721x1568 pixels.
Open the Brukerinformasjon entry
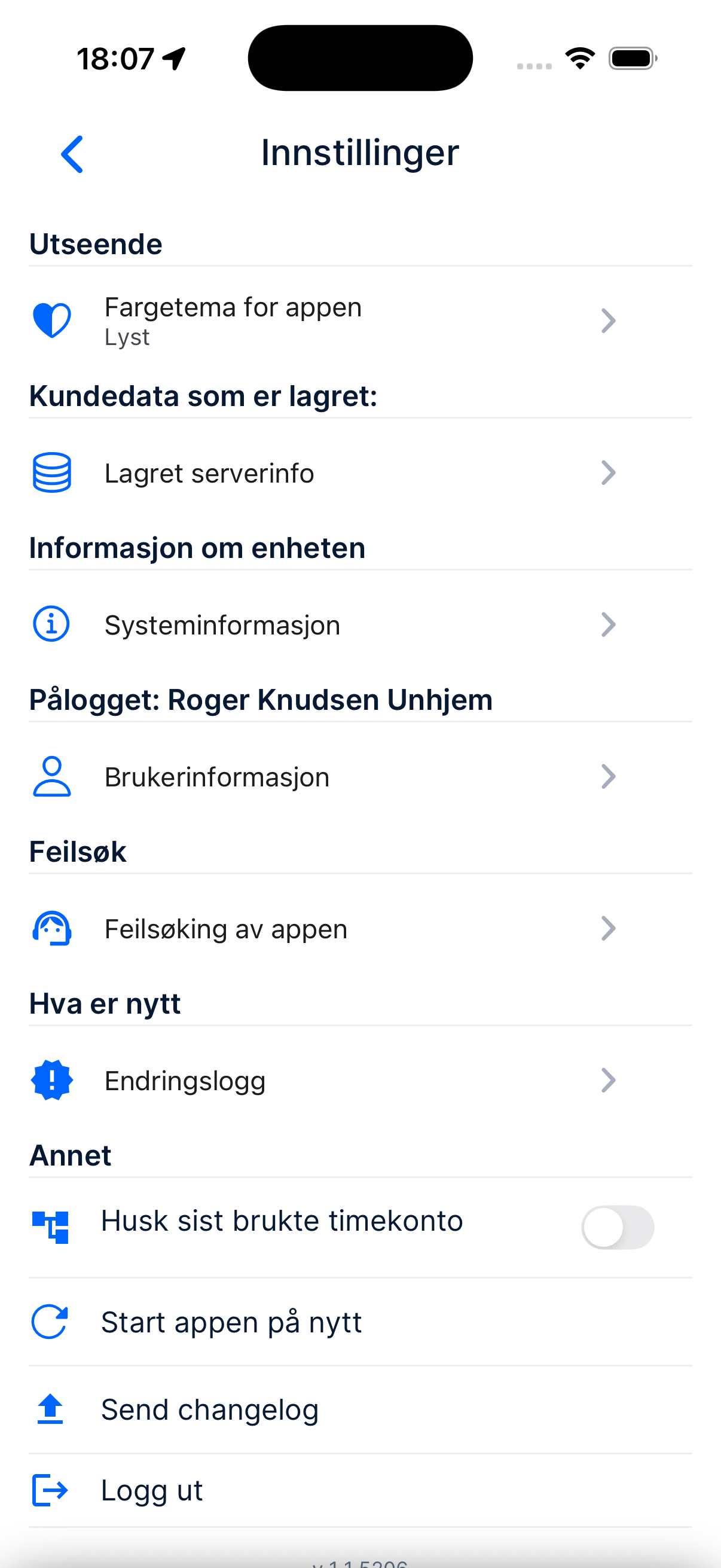click(x=217, y=777)
